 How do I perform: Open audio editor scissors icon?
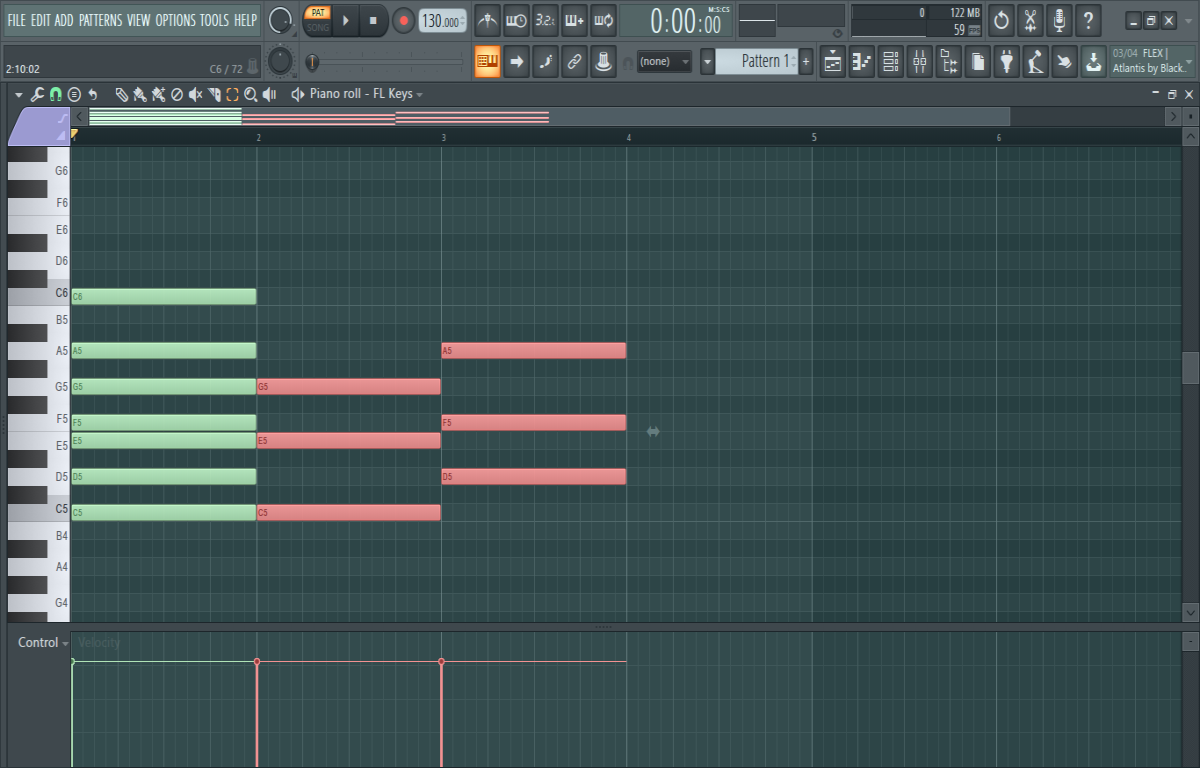coord(1030,20)
